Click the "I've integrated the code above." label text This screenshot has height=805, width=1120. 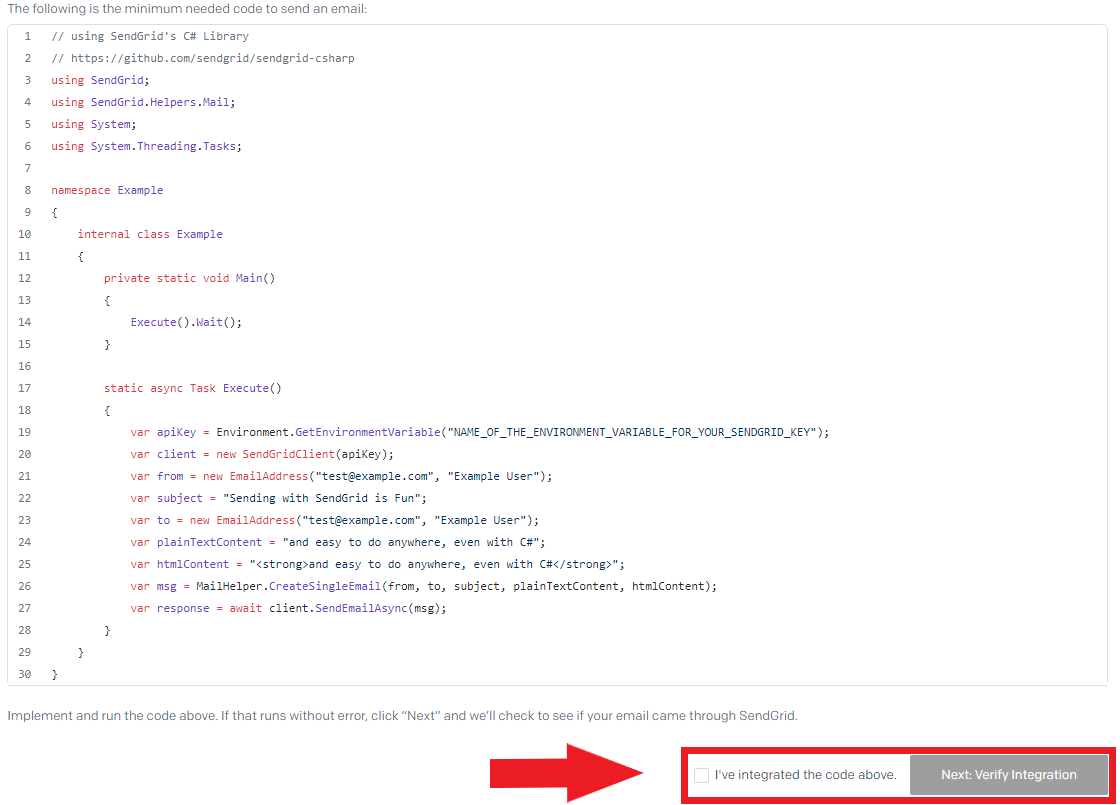point(805,775)
